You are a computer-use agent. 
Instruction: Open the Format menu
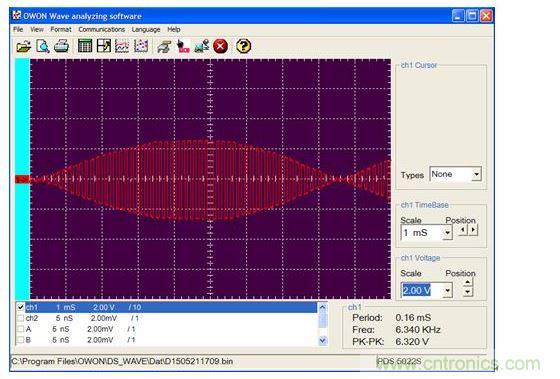[61, 30]
